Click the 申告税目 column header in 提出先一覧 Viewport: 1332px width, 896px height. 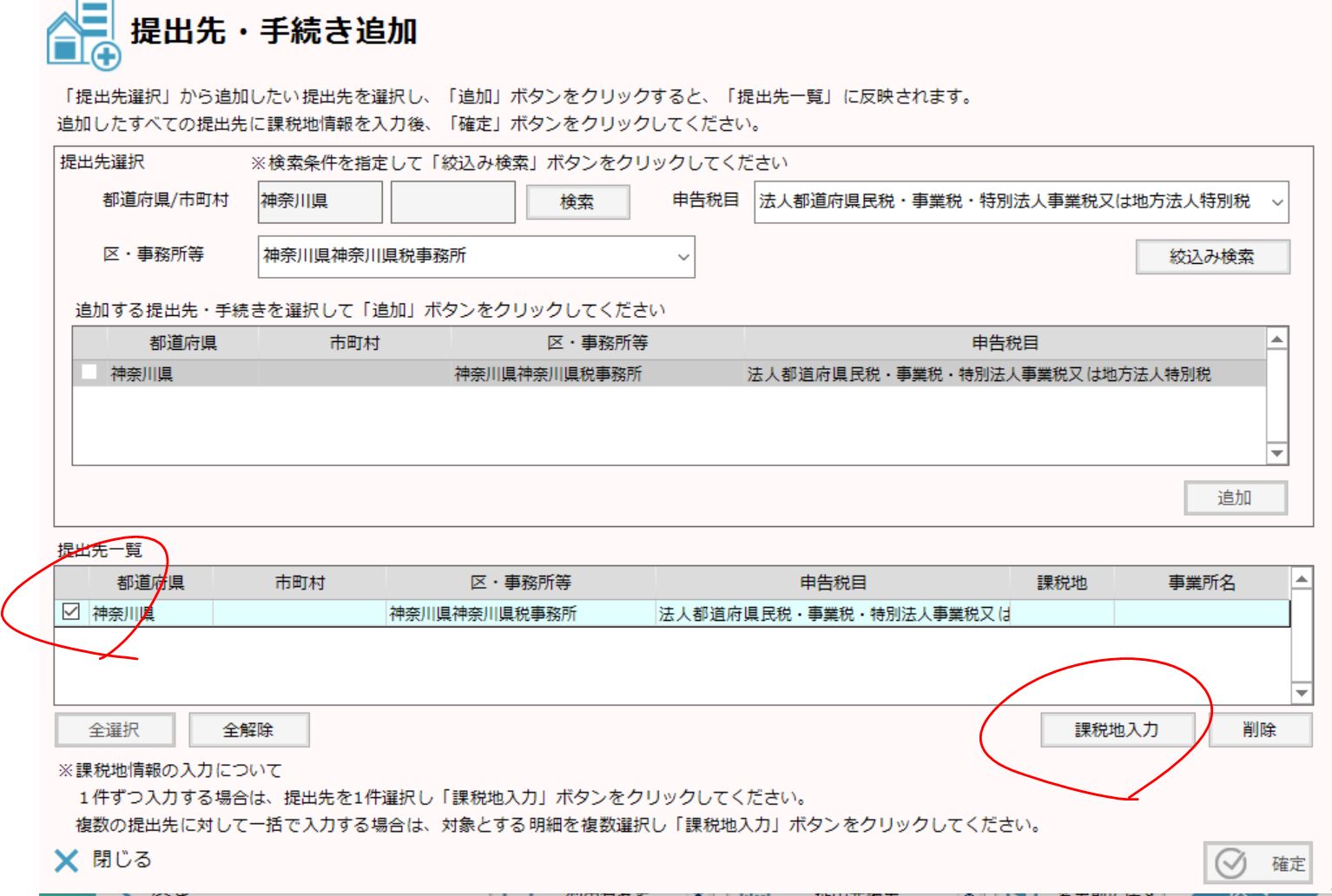coord(833,583)
